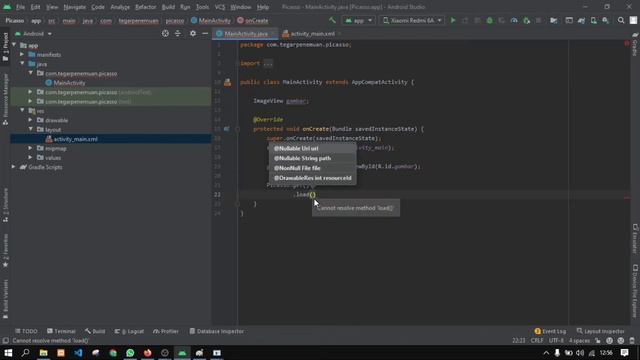Screen dimensions: 640x360
Task: Click the 4 spaces indent setting
Action: pos(579,340)
